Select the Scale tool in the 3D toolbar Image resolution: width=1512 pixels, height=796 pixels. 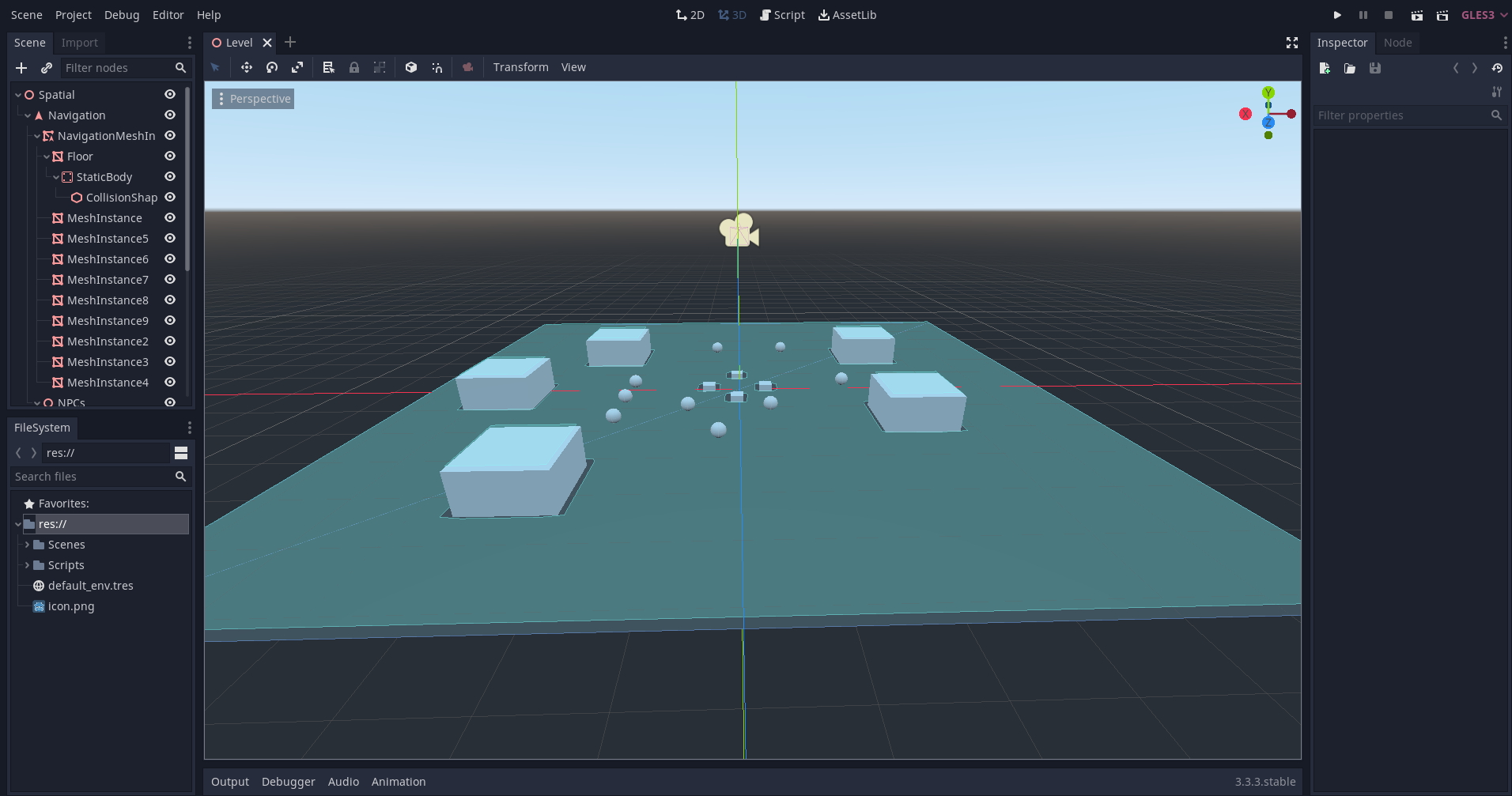(297, 67)
